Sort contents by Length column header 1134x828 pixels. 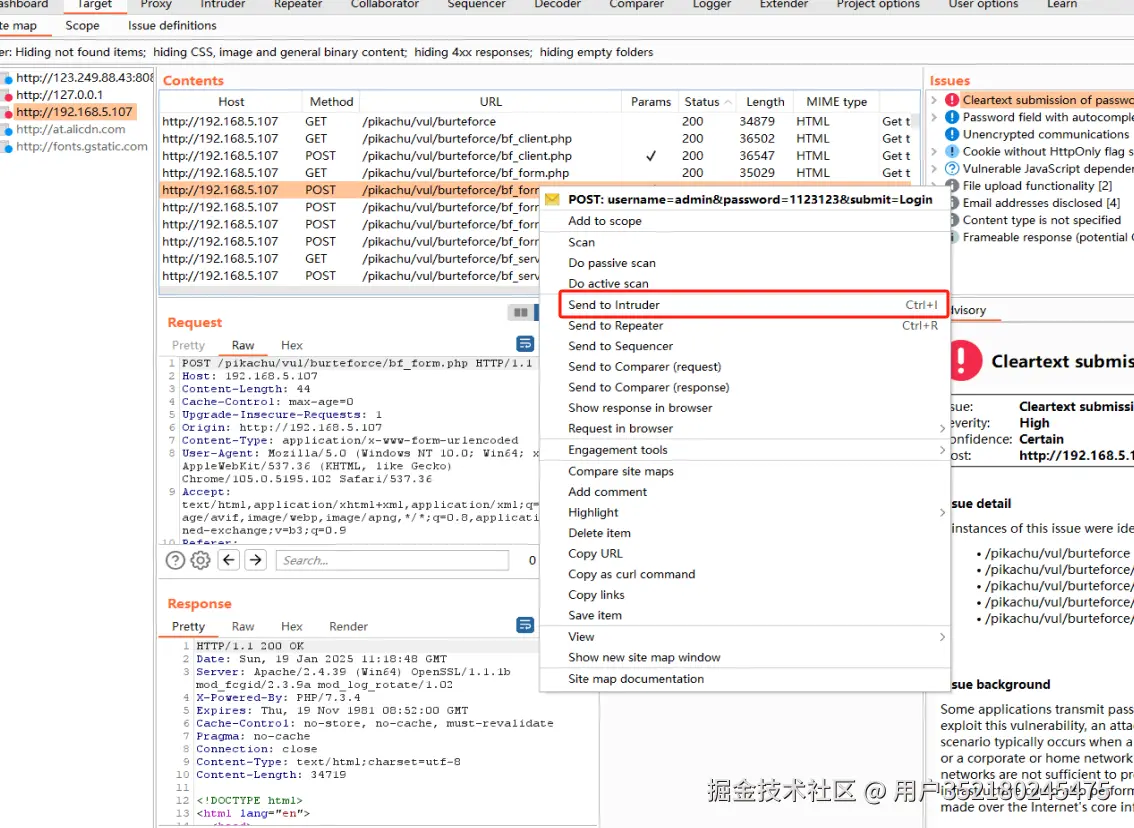(x=765, y=102)
